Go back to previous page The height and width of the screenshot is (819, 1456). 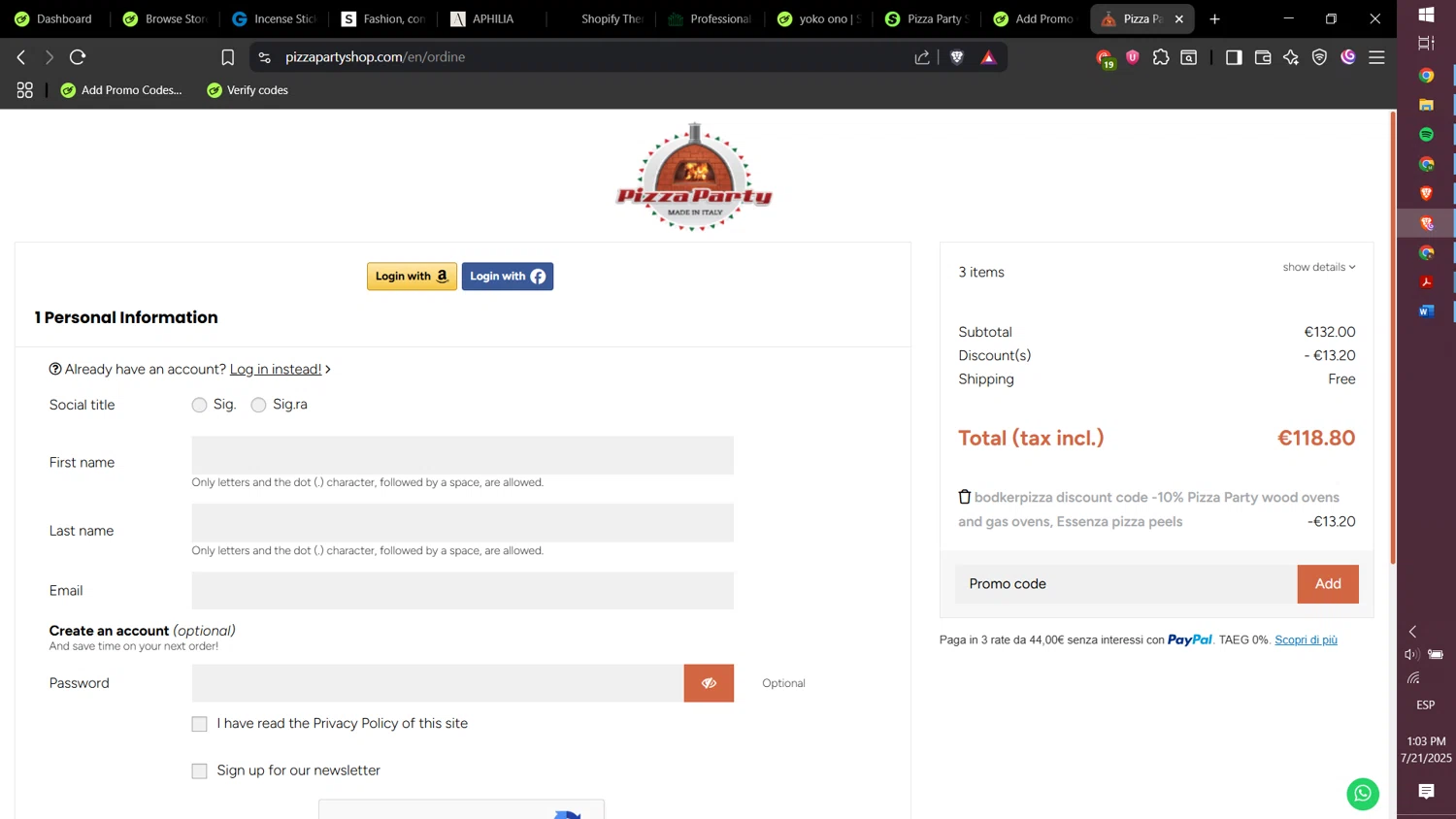(x=21, y=57)
